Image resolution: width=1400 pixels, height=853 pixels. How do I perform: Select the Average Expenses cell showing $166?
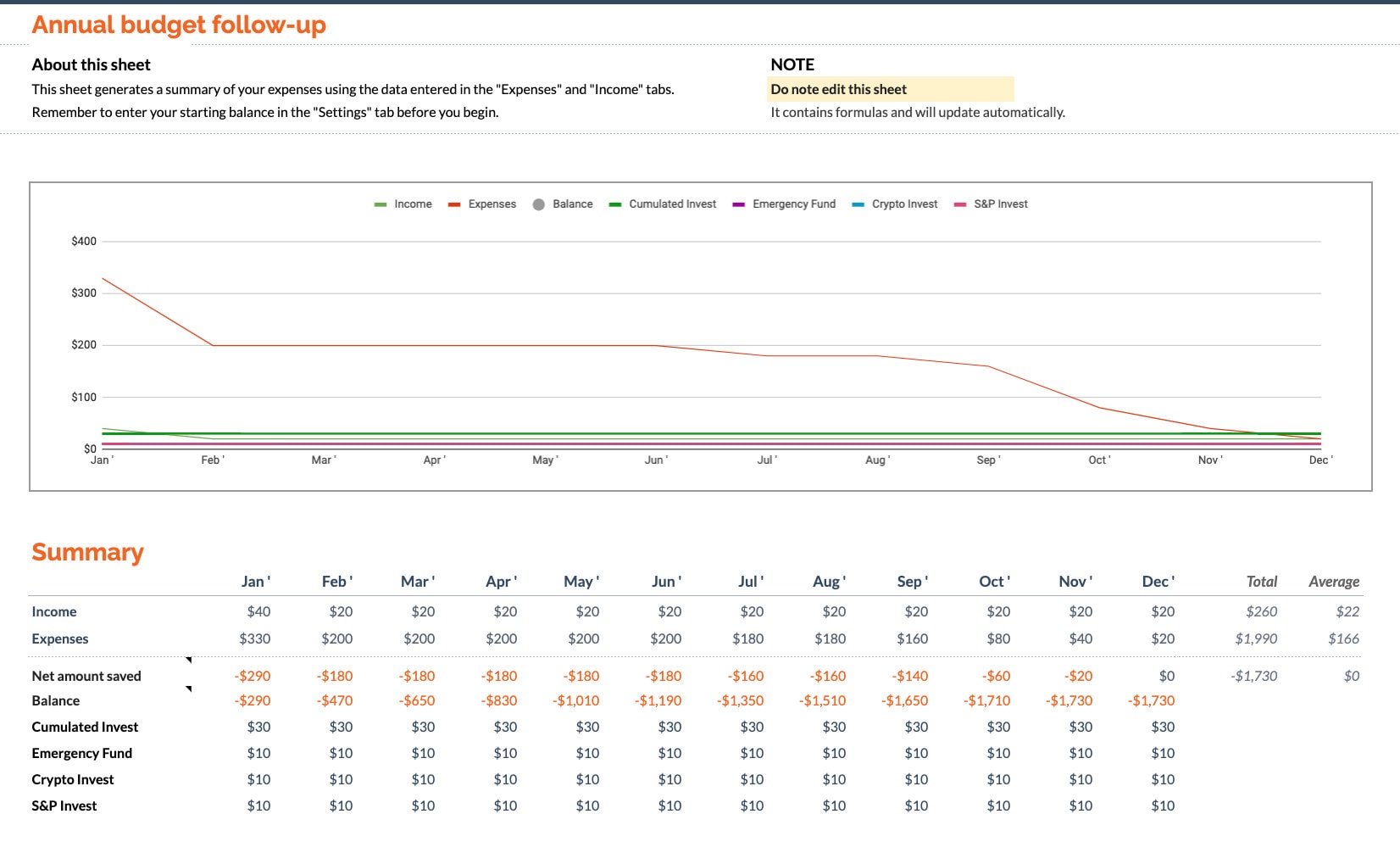(1343, 638)
